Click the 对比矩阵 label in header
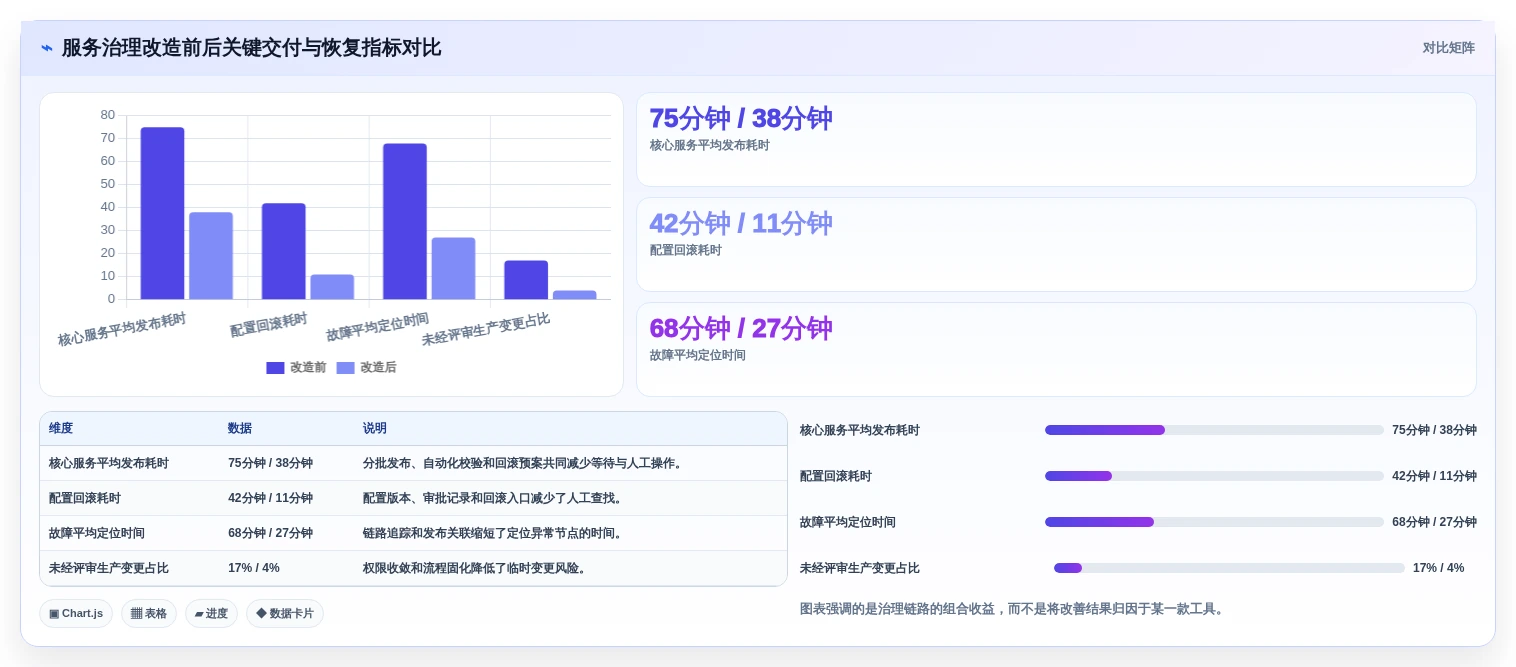 [1448, 48]
